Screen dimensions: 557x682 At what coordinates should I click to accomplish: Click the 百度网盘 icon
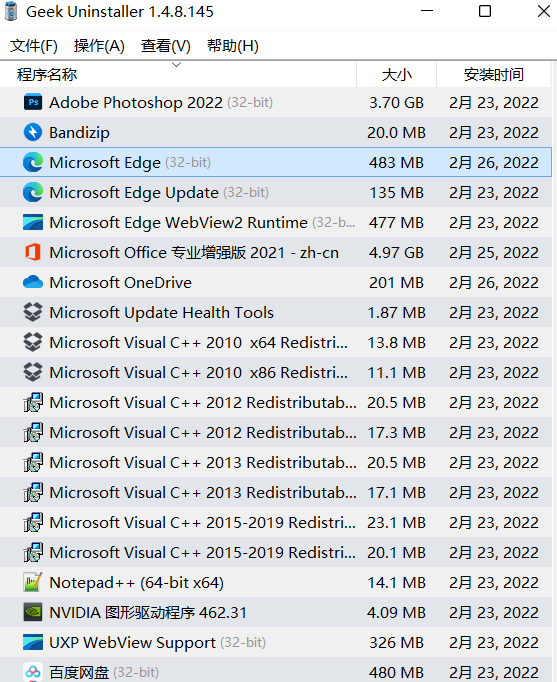click(x=33, y=672)
